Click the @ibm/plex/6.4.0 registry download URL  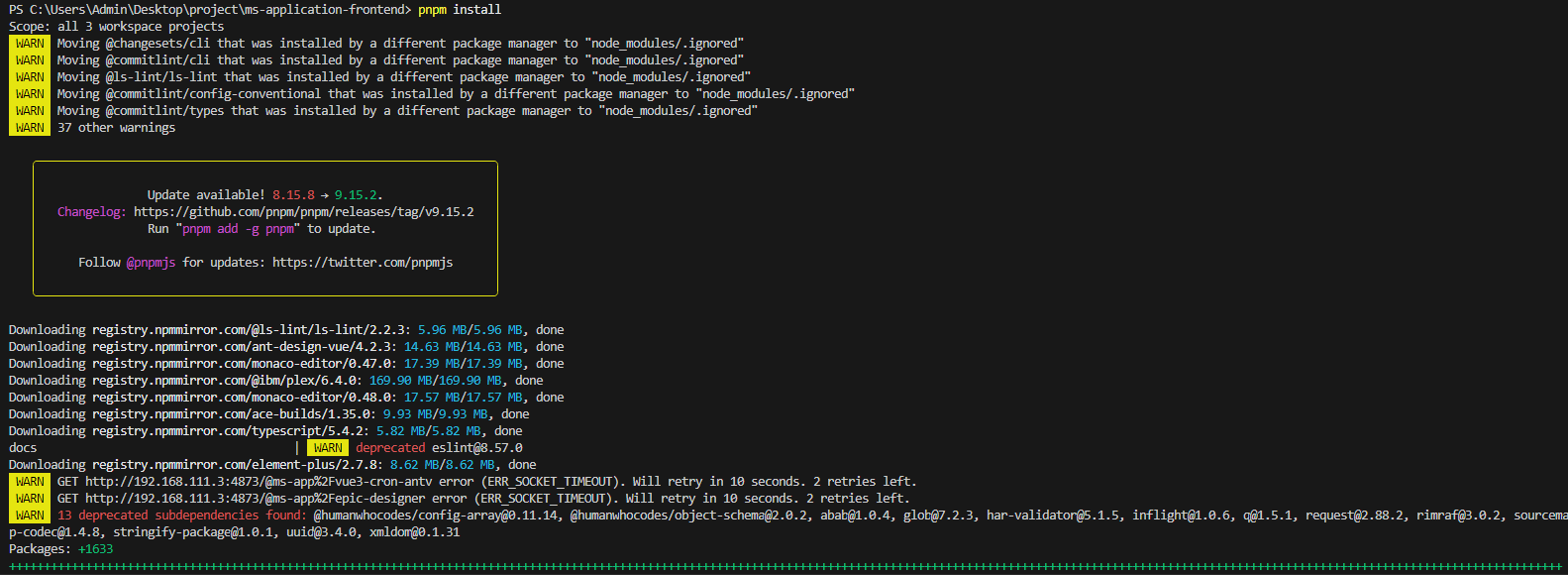point(227,381)
